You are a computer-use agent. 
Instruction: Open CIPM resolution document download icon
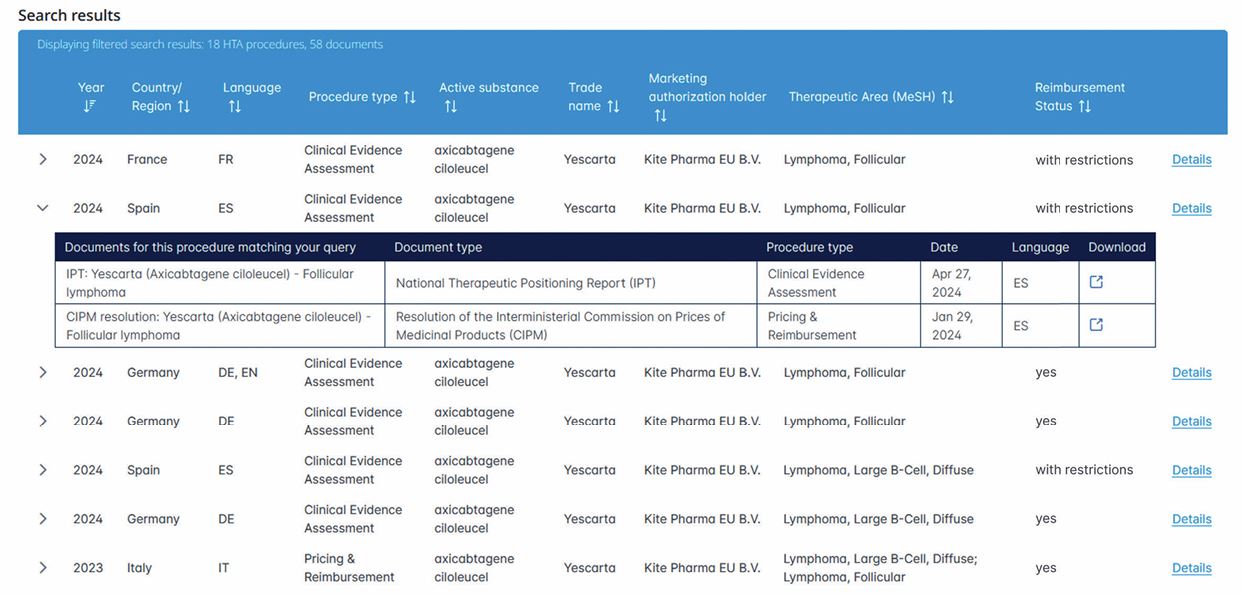tap(1096, 325)
